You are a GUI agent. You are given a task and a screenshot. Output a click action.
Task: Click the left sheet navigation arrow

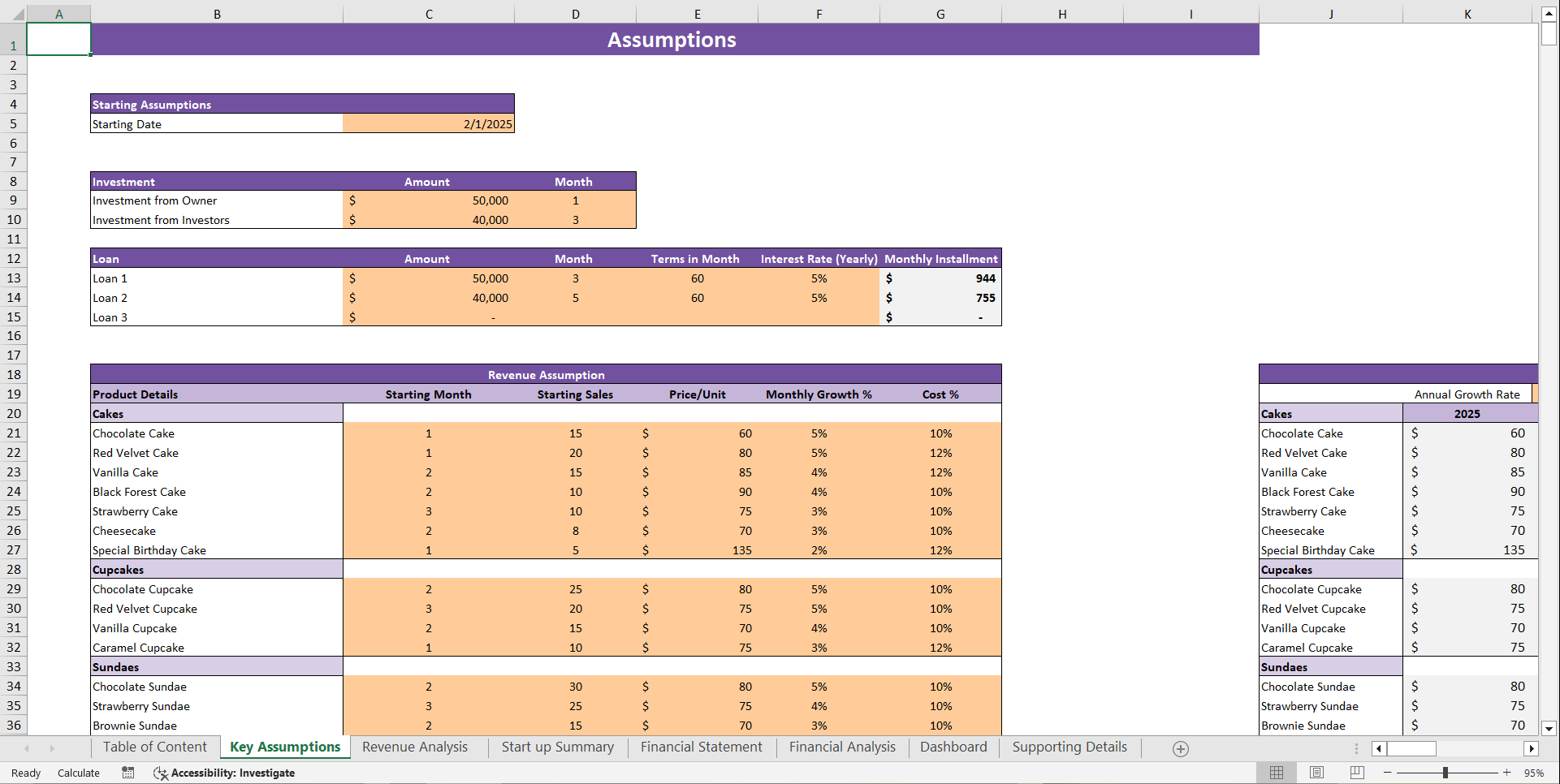28,748
